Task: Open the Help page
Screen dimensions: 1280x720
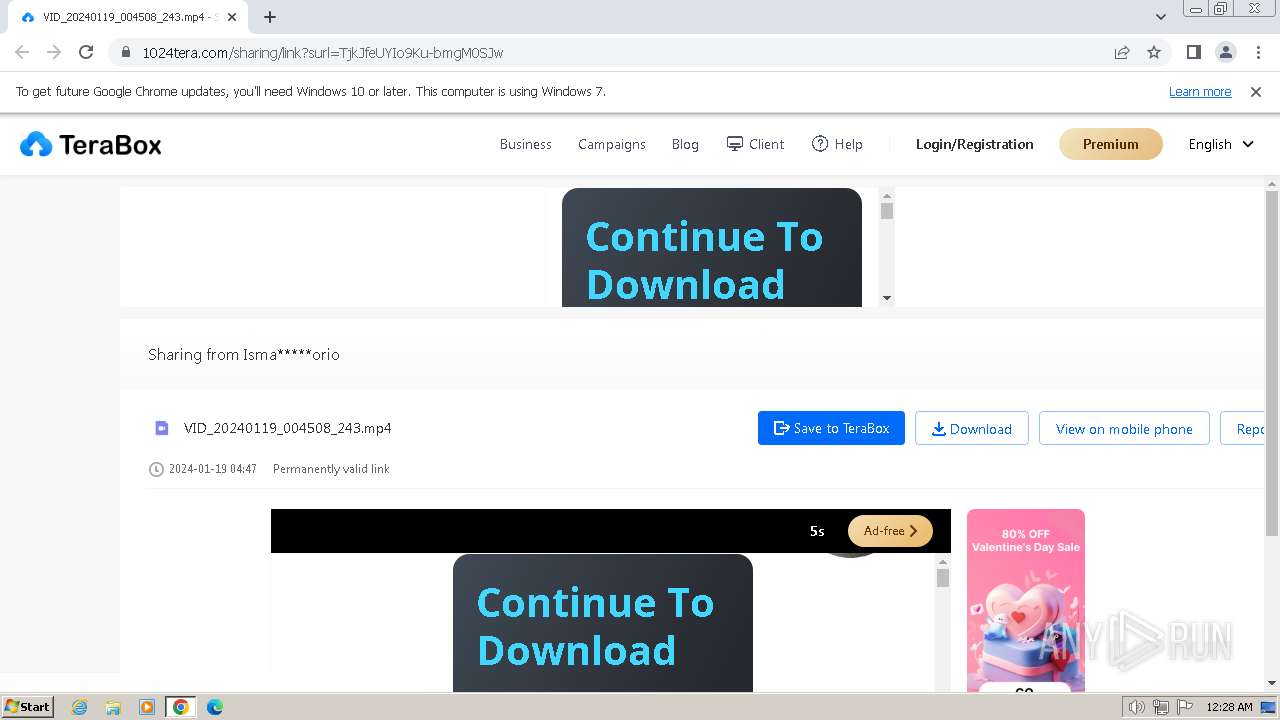Action: point(837,145)
